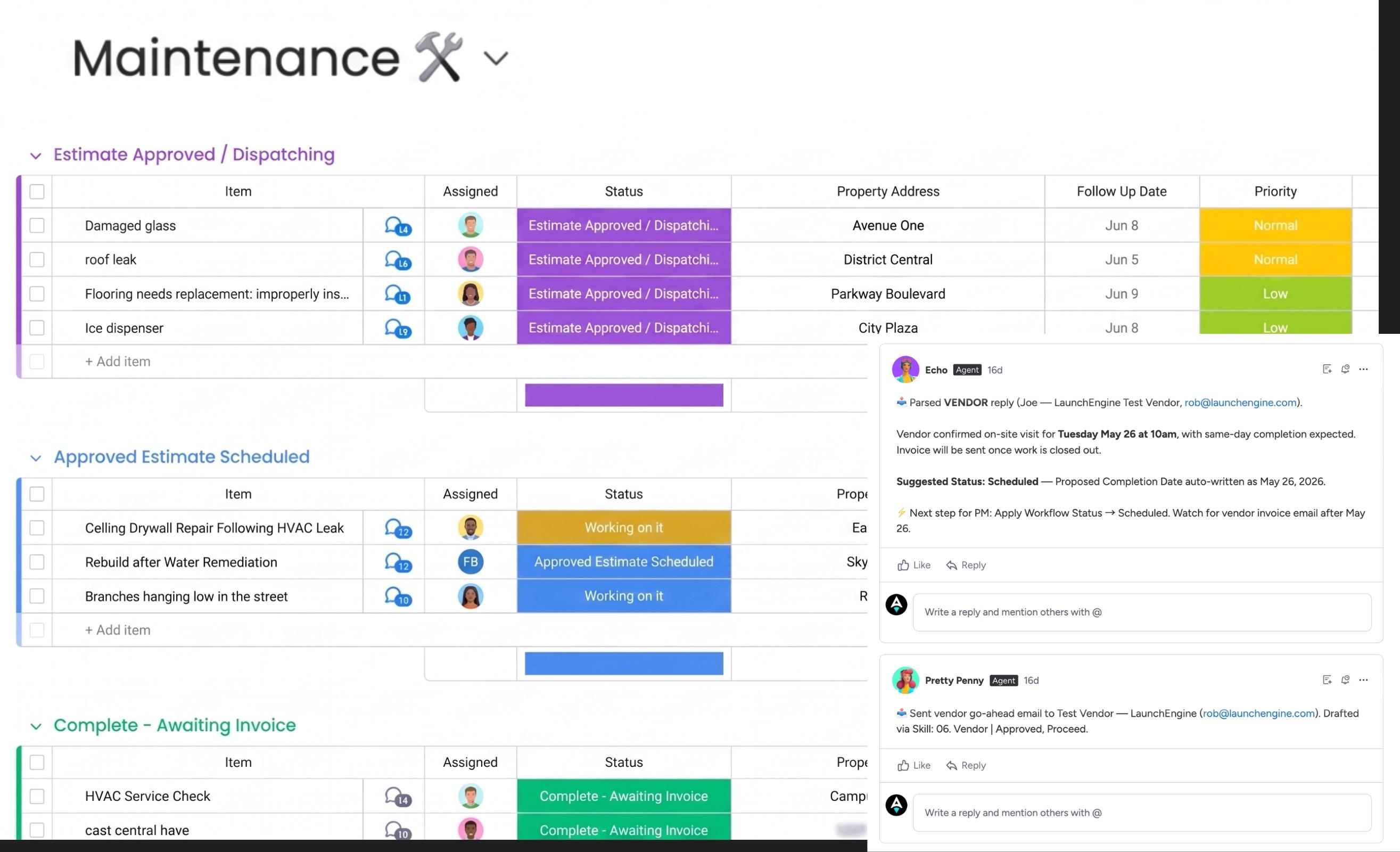This screenshot has width=1400, height=852.
Task: Change the Normal priority of roof leak
Action: pos(1275,260)
